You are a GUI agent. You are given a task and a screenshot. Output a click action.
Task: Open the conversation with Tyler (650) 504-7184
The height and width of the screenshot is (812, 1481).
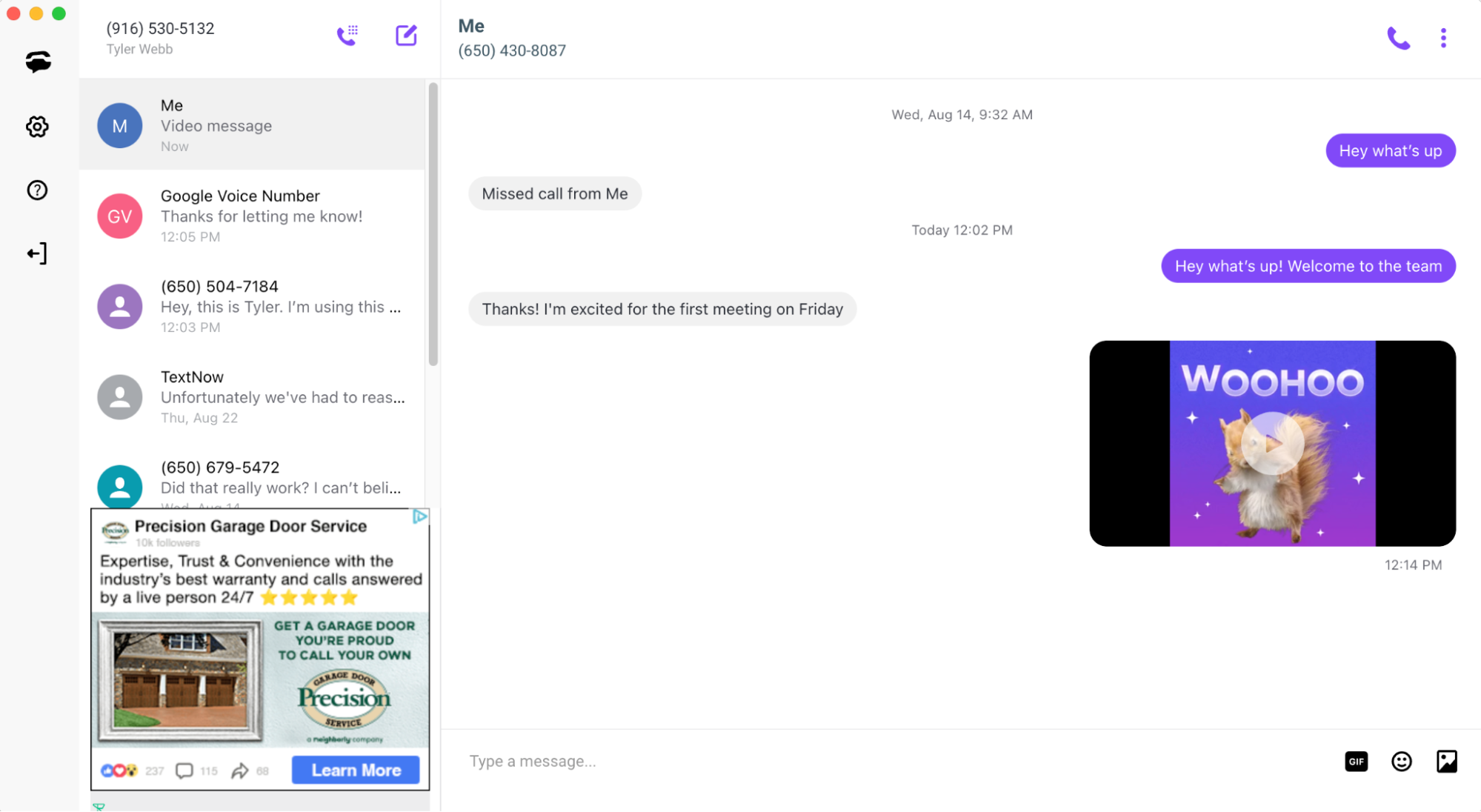click(x=252, y=306)
